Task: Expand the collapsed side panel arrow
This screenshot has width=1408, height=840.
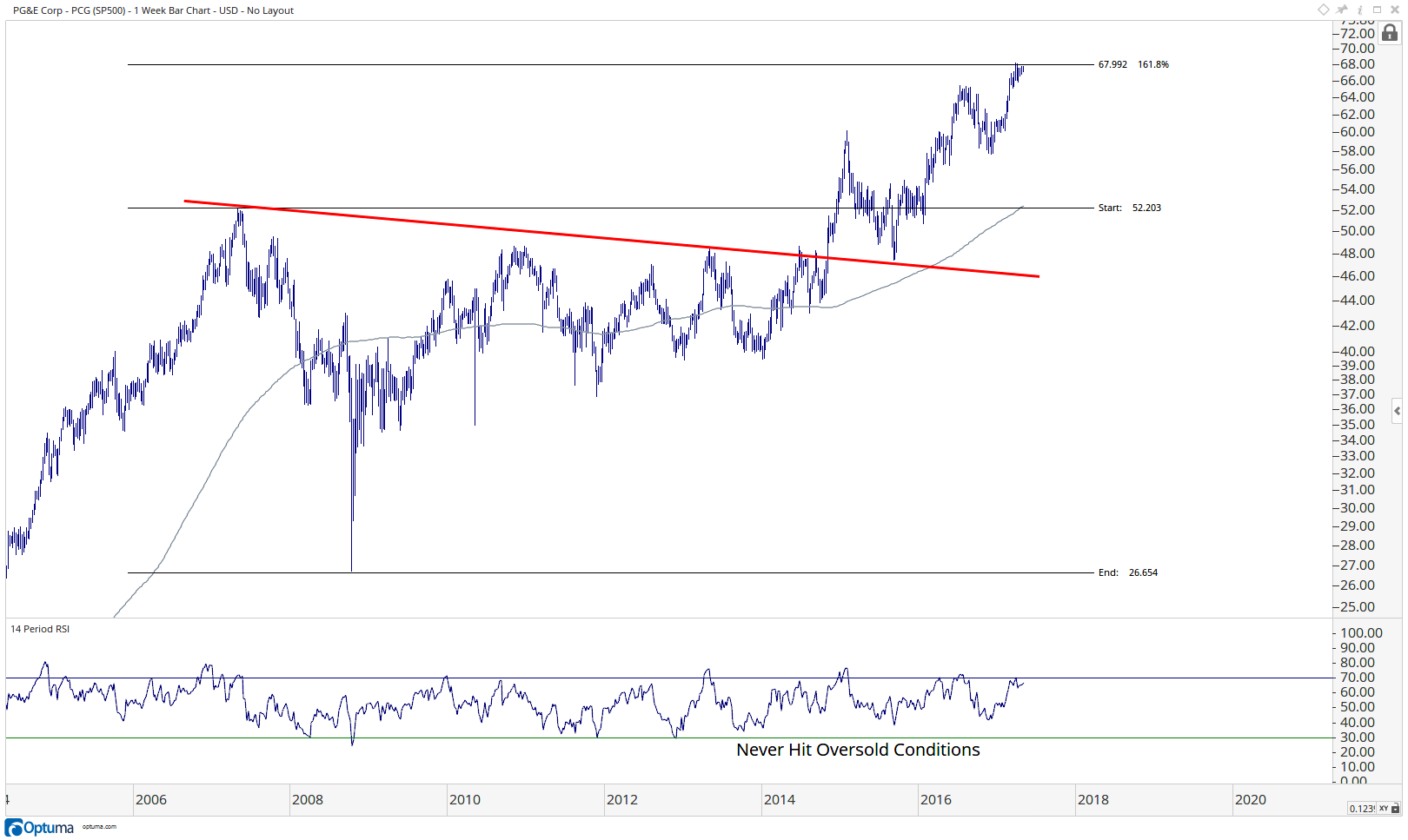Action: tap(1397, 411)
